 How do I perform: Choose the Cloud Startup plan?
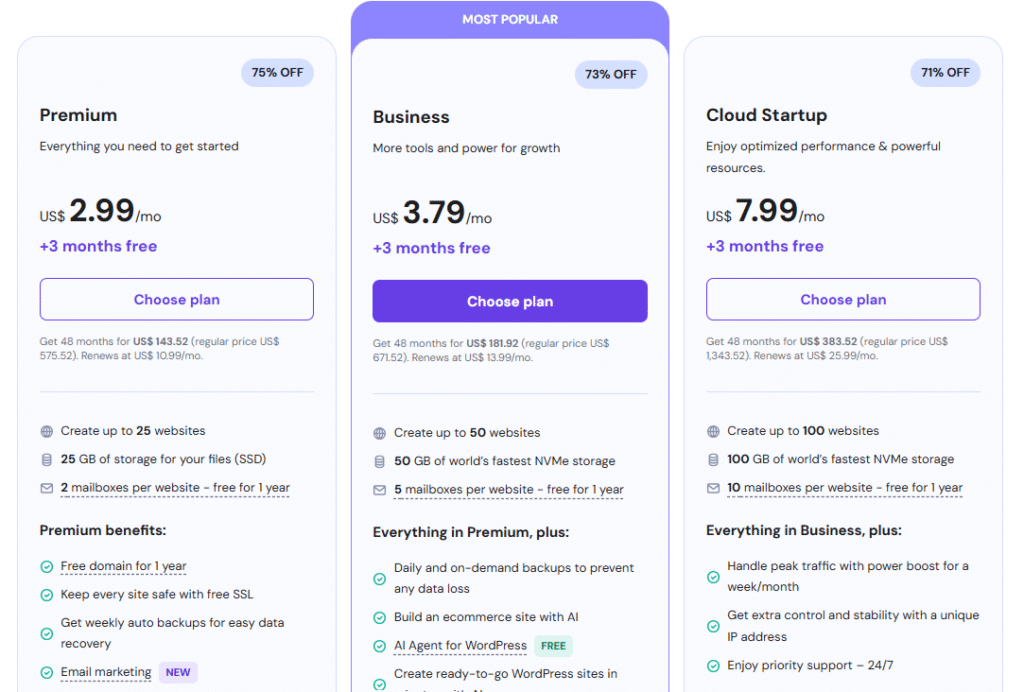[843, 299]
